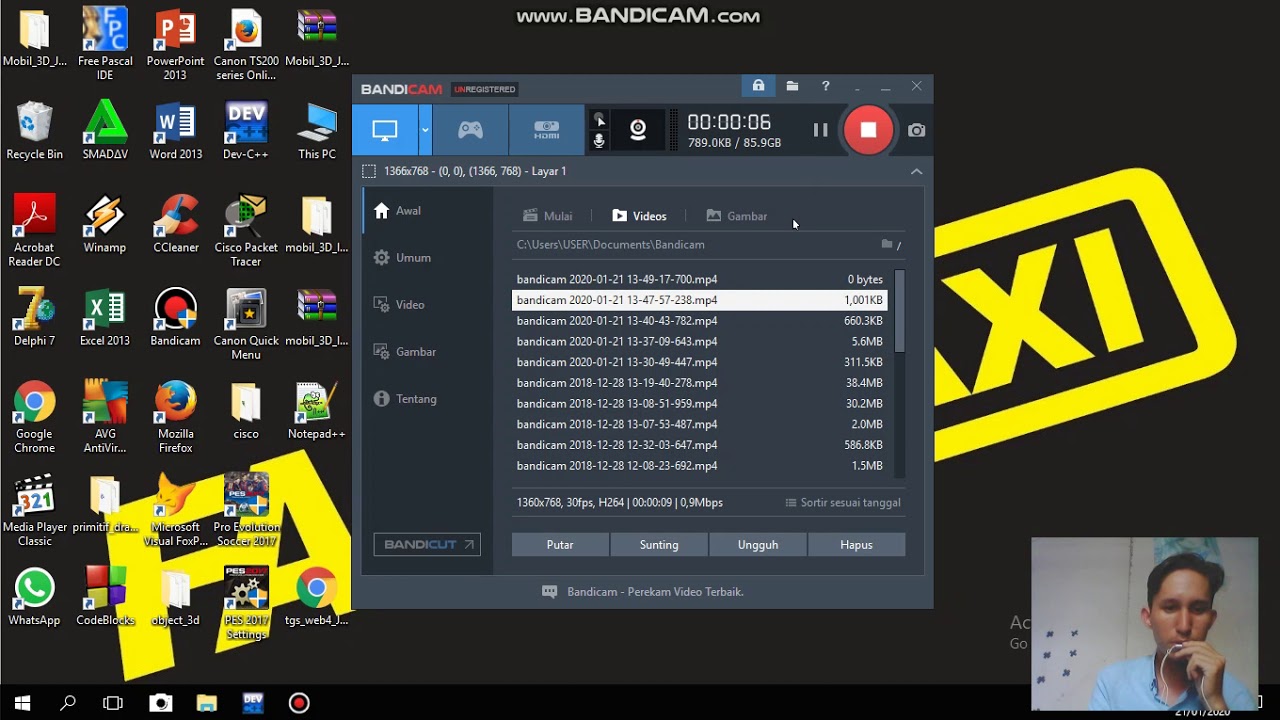Open Bandicam help question mark
1280x720 pixels.
coord(825,86)
